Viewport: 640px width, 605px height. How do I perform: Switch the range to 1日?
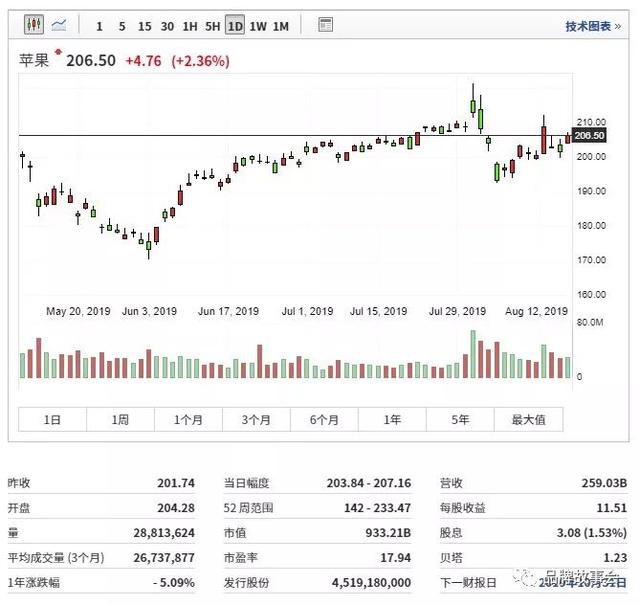(x=52, y=419)
